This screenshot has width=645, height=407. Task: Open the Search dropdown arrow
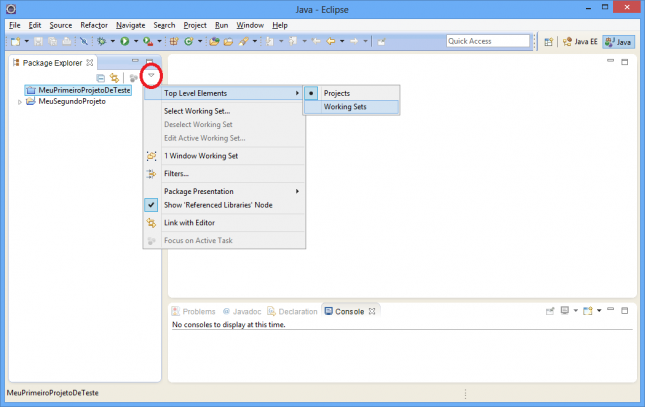[x=255, y=41]
